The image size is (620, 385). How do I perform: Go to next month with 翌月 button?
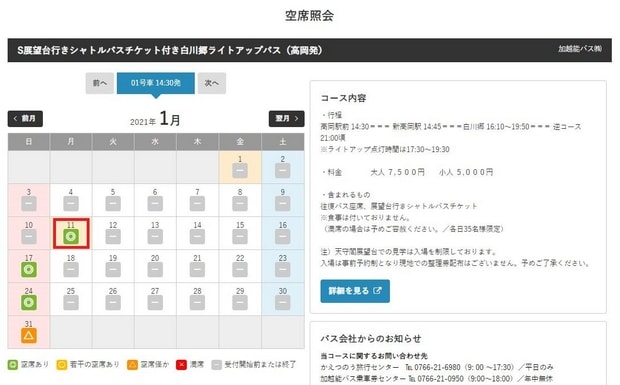[287, 119]
